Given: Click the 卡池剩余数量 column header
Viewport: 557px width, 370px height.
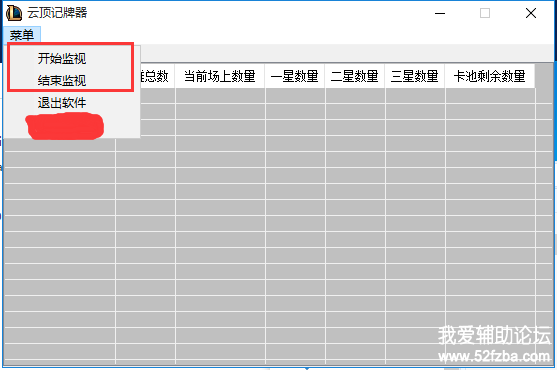Looking at the screenshot, I should [x=490, y=76].
